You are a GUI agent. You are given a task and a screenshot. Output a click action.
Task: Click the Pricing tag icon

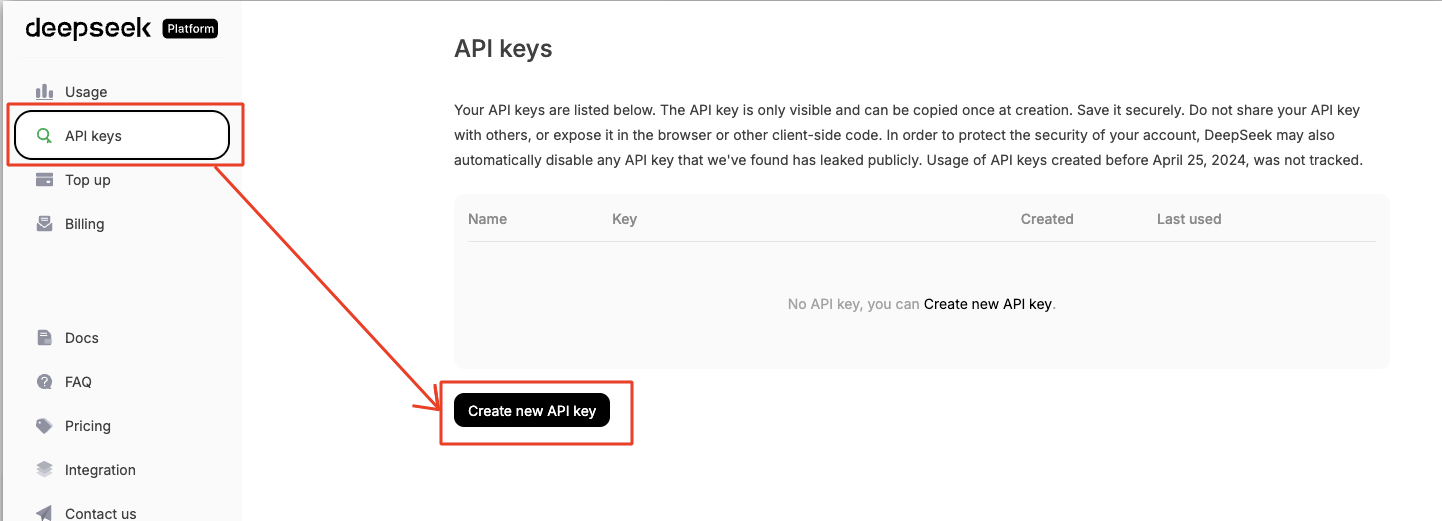[x=44, y=426]
